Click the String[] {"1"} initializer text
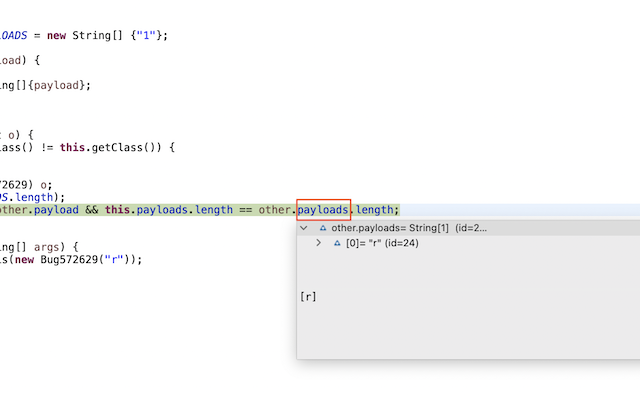This screenshot has width=640, height=418. pyautogui.click(x=118, y=36)
